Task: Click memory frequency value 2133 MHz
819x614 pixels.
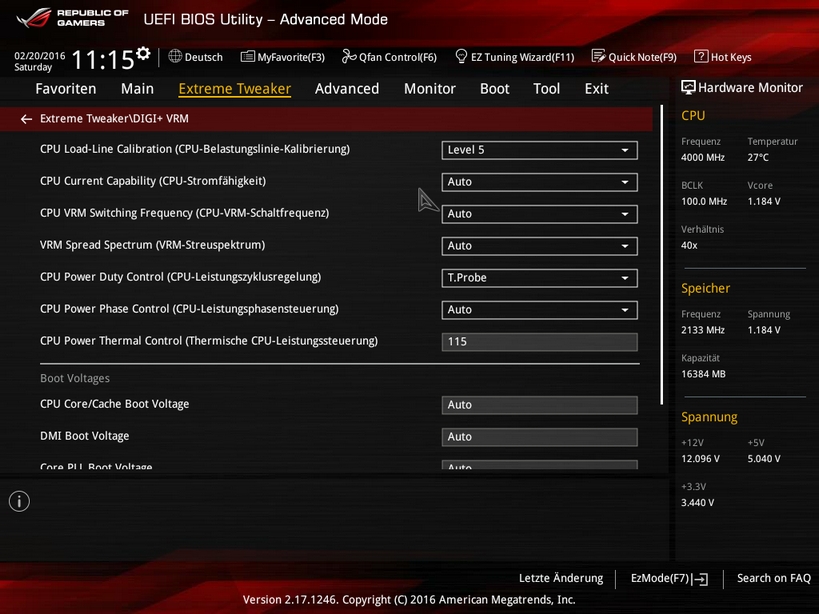Action: click(x=703, y=330)
